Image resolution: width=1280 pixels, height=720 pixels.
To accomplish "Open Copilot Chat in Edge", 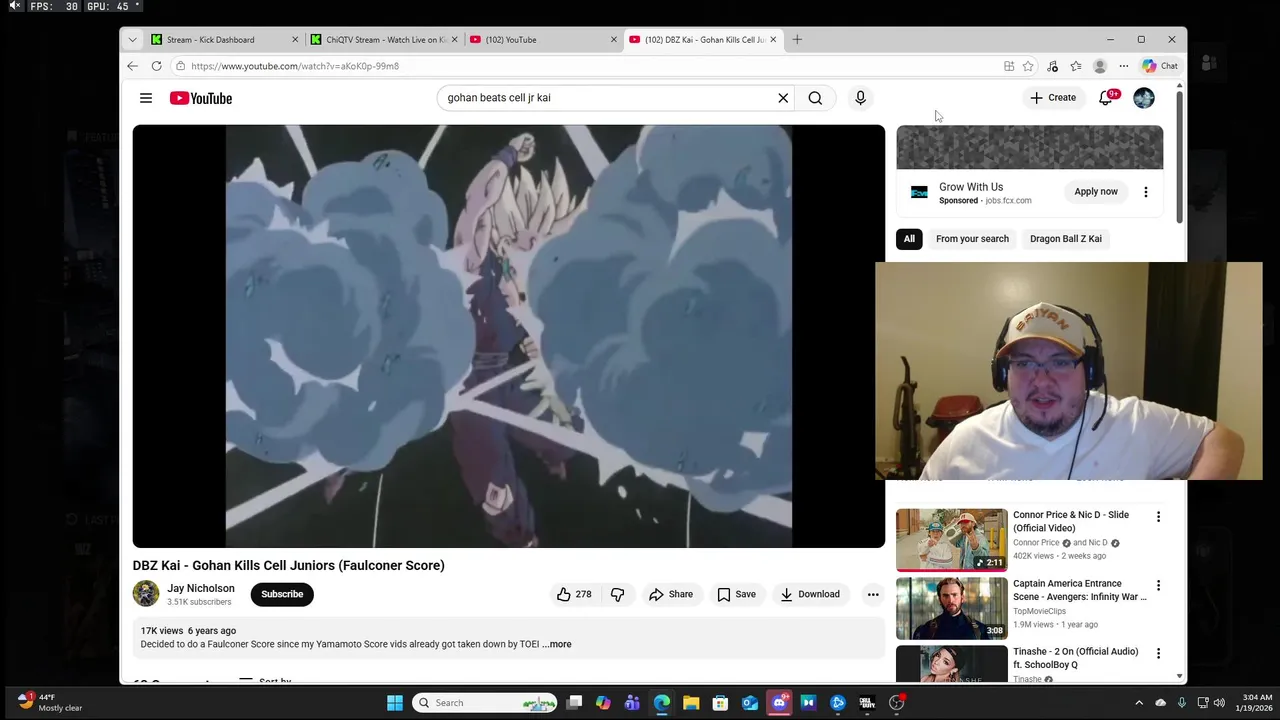I will click(x=1160, y=66).
